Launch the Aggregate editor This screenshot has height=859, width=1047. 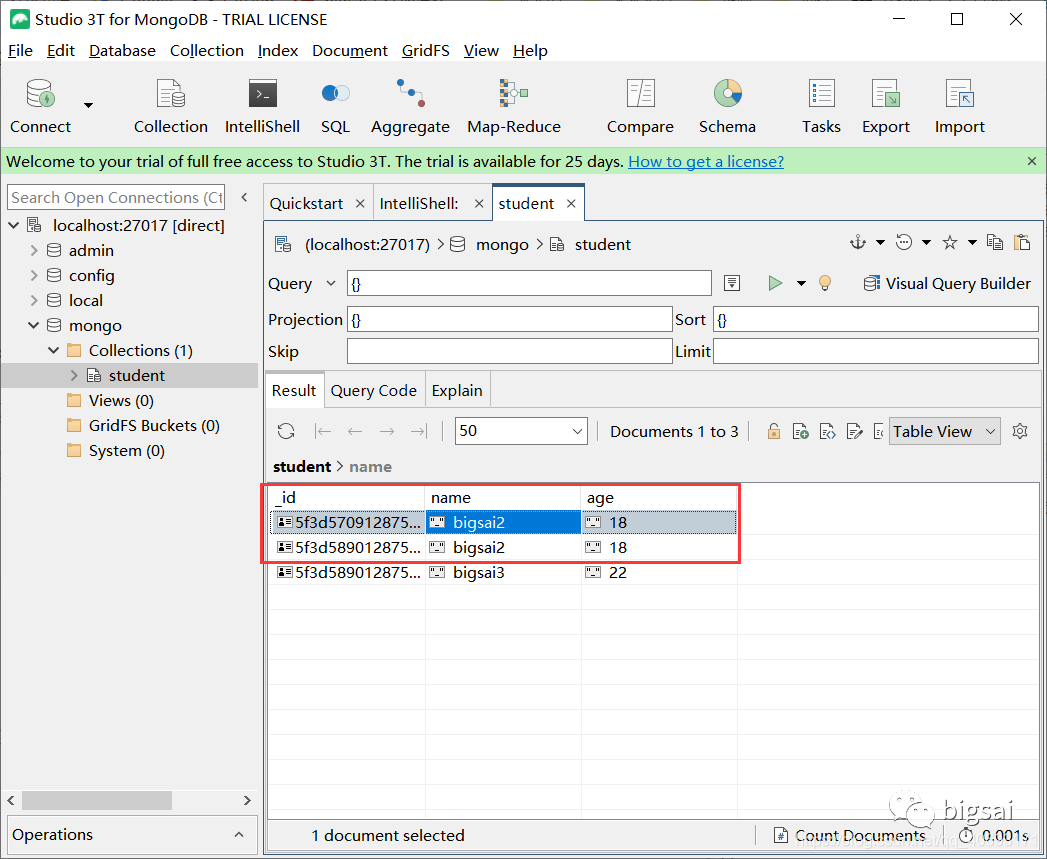pos(410,106)
